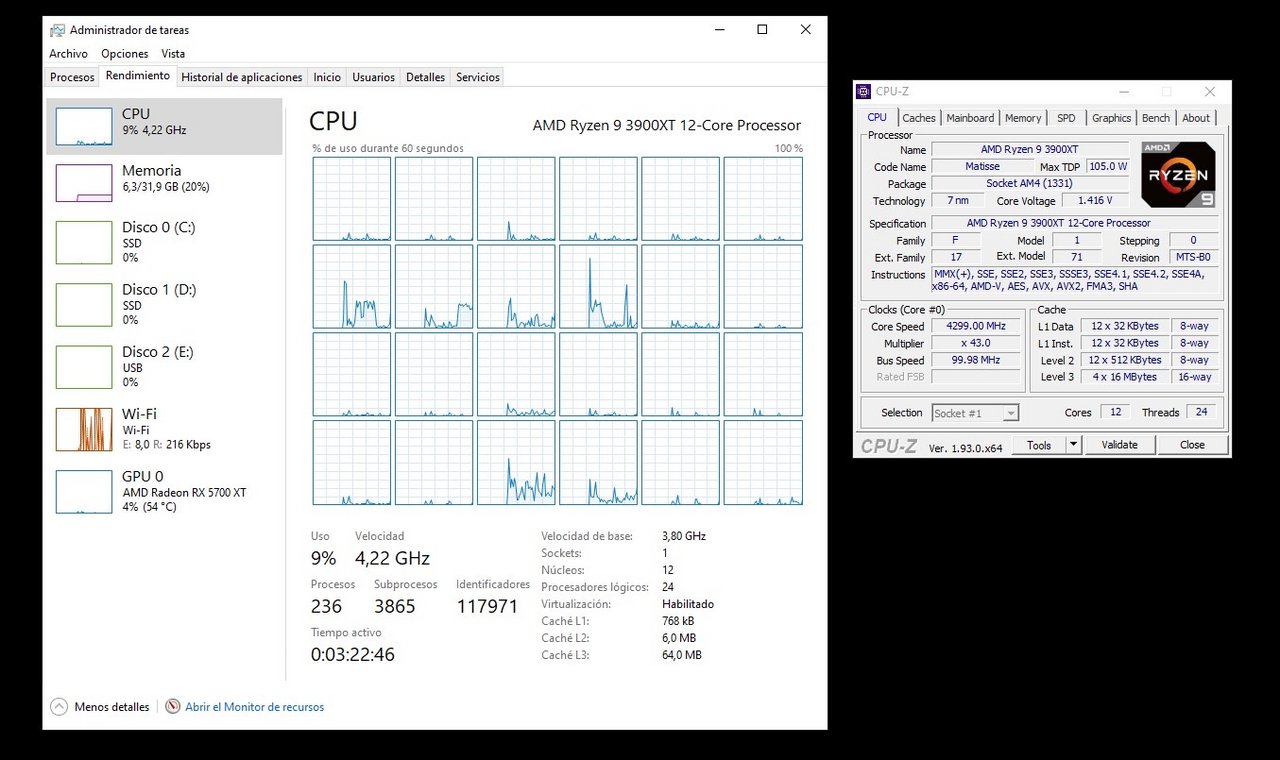The height and width of the screenshot is (760, 1280).
Task: Click the Close button in CPU-Z
Action: point(1192,445)
